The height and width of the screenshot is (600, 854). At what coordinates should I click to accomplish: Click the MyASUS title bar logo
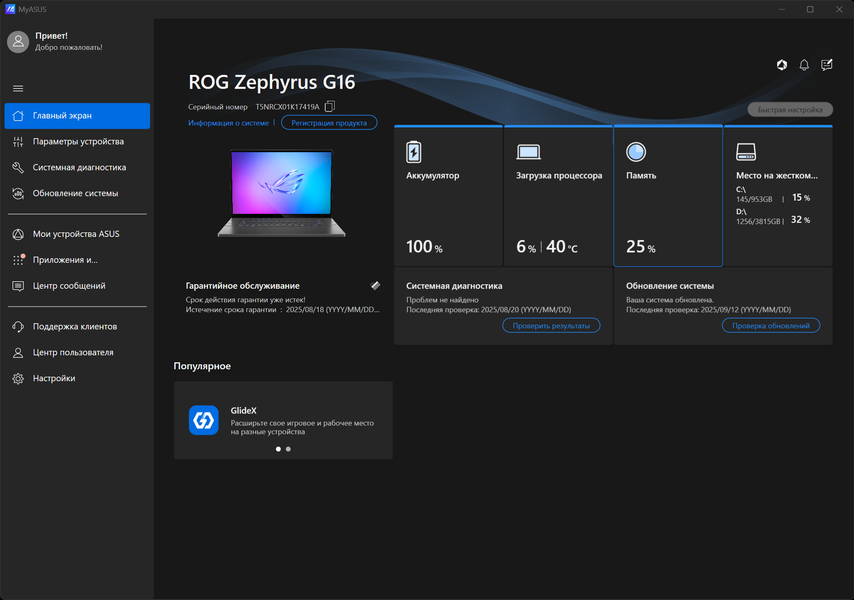pos(10,9)
